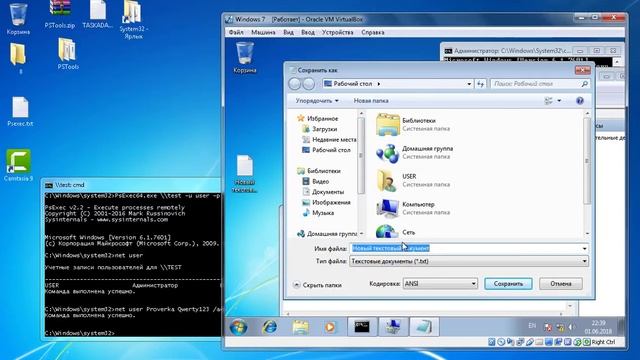Open the Справка menu in VirtualBox
640x360 pixels.
(x=373, y=32)
